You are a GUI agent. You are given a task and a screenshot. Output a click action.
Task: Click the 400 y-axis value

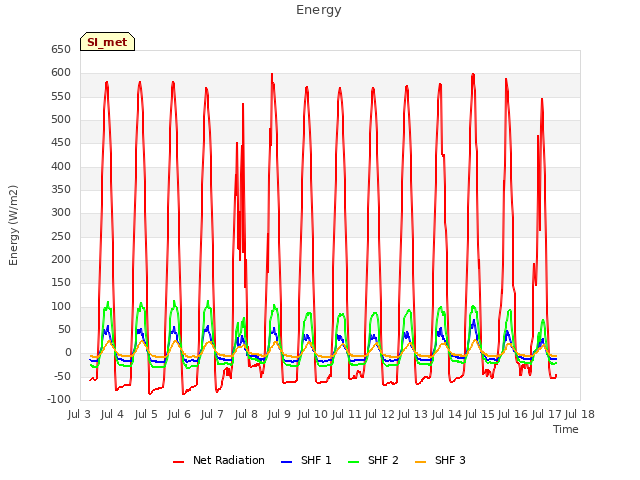tap(61, 167)
